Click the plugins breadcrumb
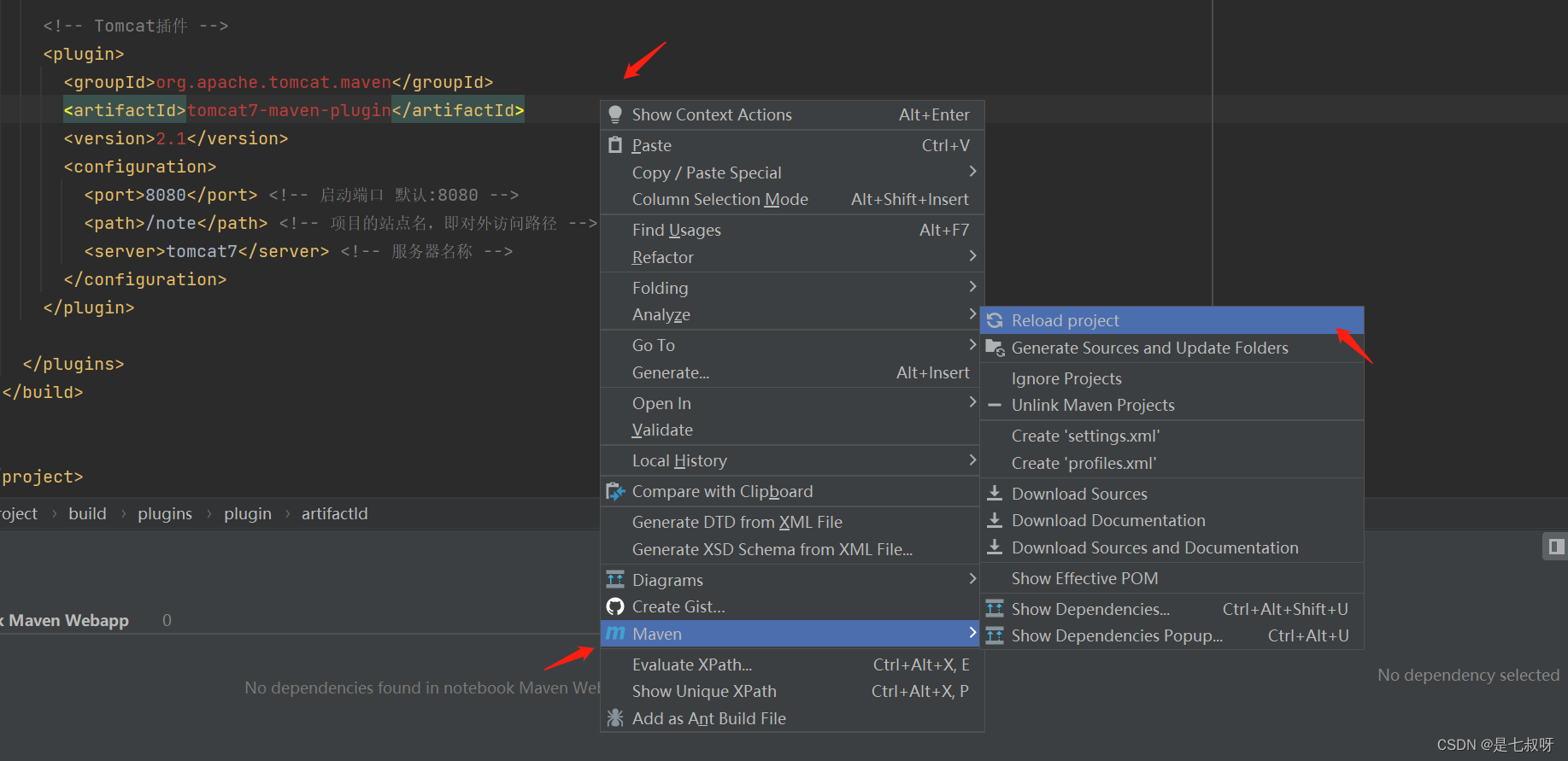 tap(165, 513)
